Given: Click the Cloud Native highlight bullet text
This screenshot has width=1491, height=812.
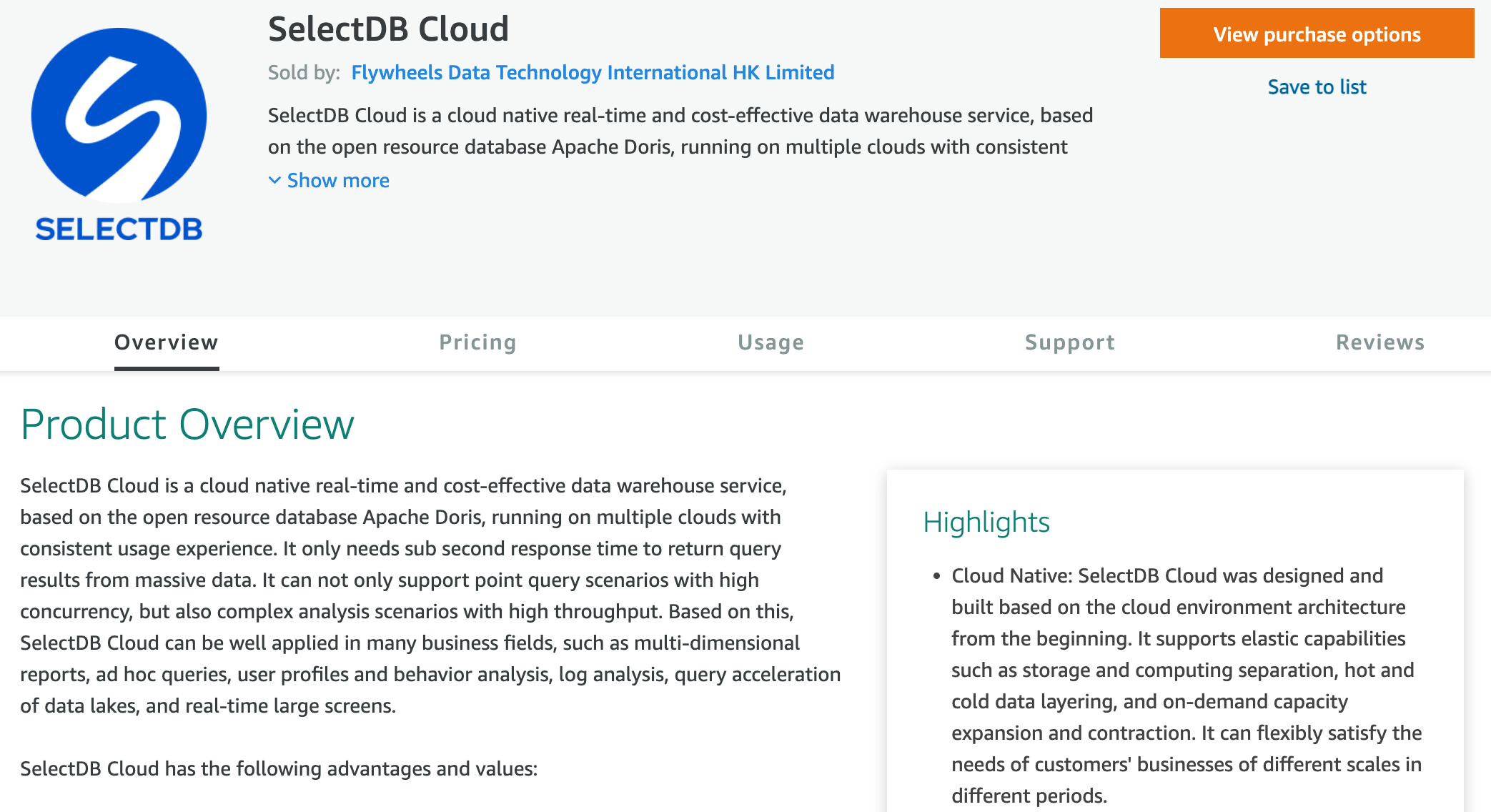Looking at the screenshot, I should (1187, 685).
